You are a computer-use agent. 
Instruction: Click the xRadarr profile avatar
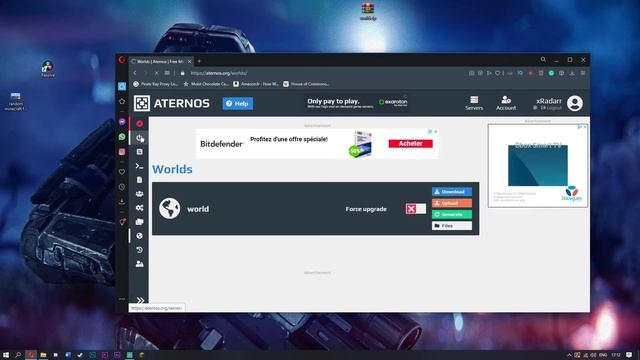575,103
